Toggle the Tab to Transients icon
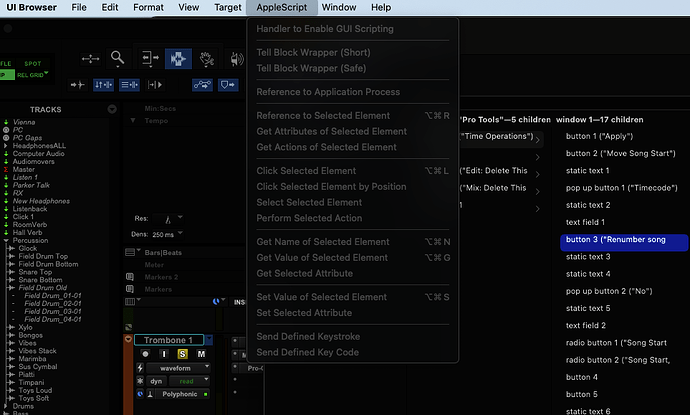The width and height of the screenshot is (690, 415). (x=77, y=84)
